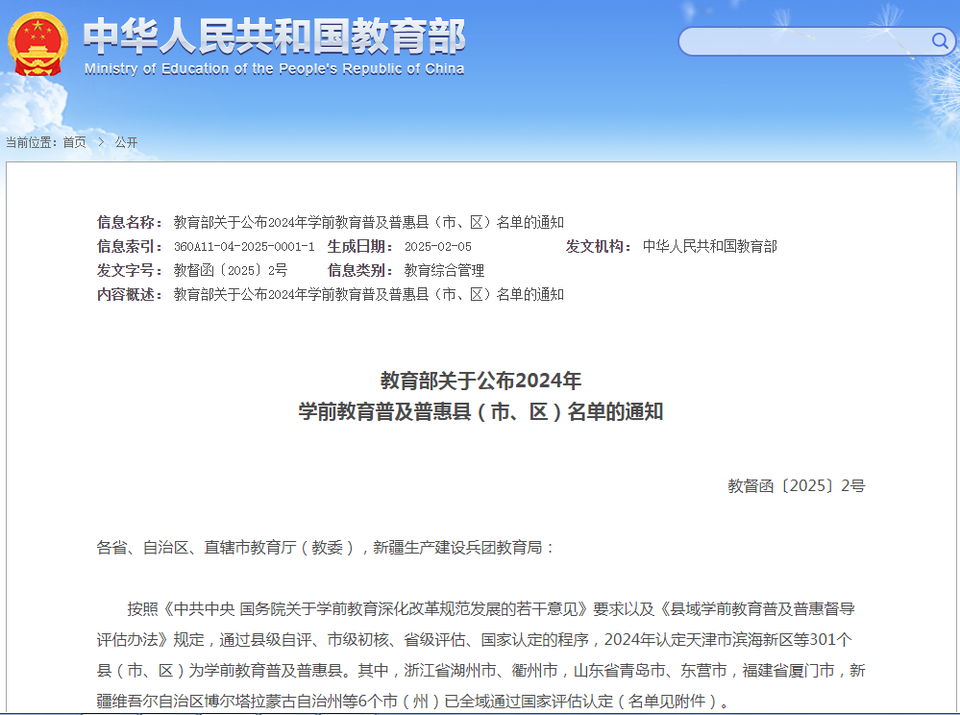Click the paragraph line beginning 疆维吾尔自治区博尔塔拉
Image resolution: width=960 pixels, height=715 pixels.
point(413,701)
